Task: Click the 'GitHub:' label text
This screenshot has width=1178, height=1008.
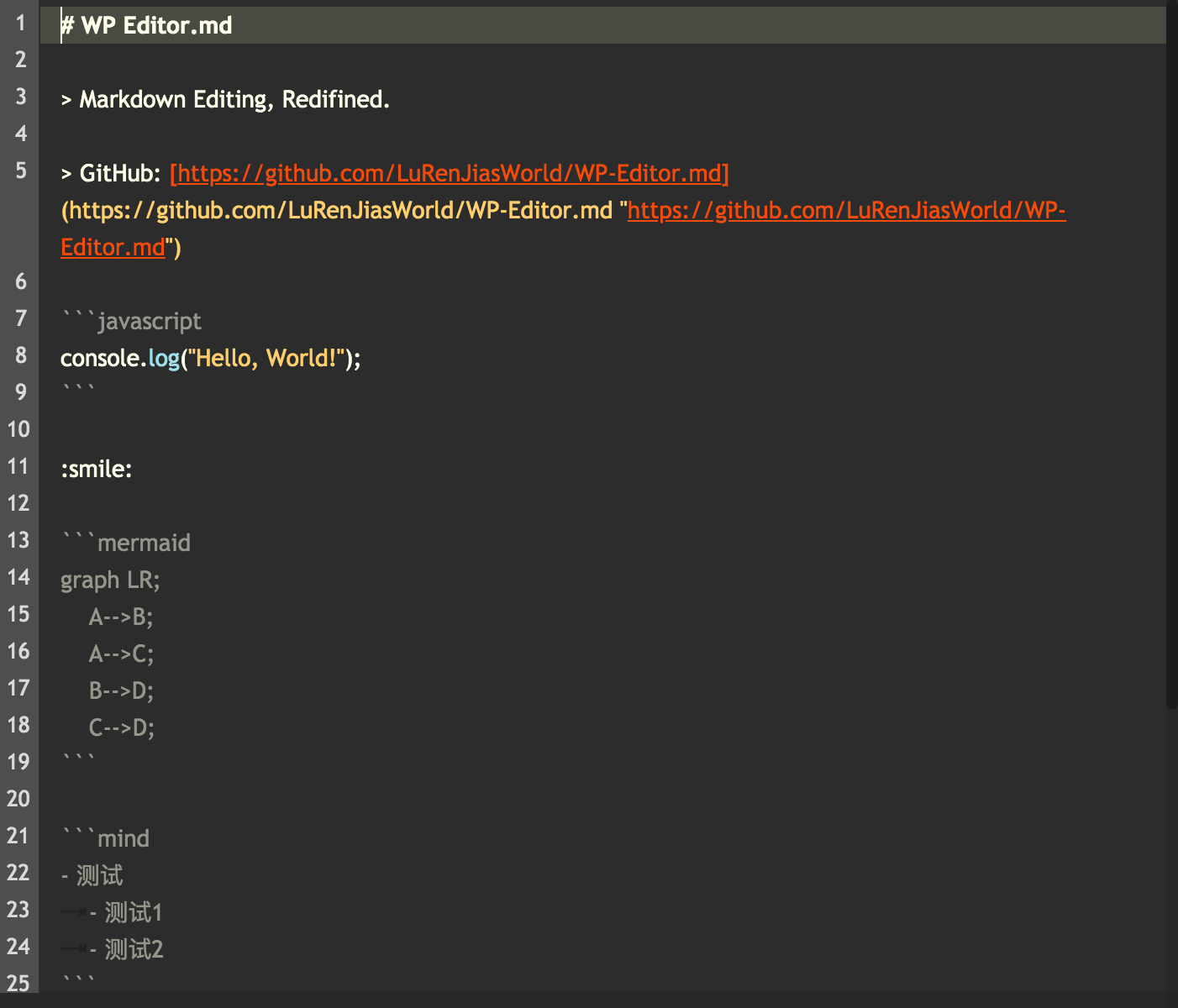Action: [119, 173]
